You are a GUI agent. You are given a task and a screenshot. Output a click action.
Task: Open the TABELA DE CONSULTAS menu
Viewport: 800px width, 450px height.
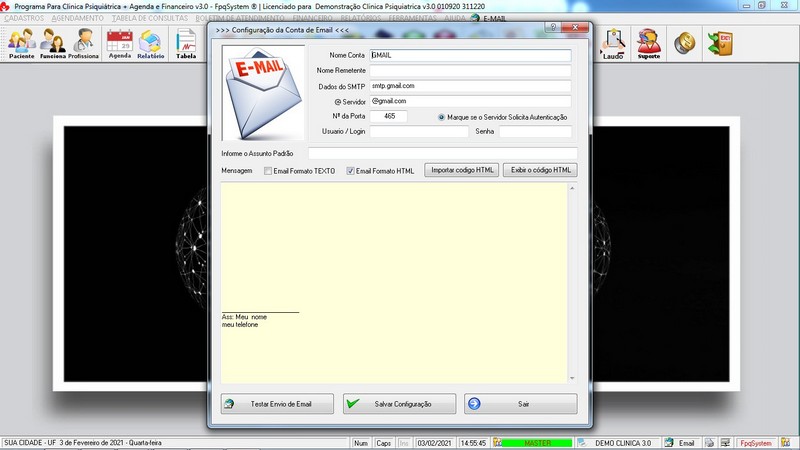[150, 18]
